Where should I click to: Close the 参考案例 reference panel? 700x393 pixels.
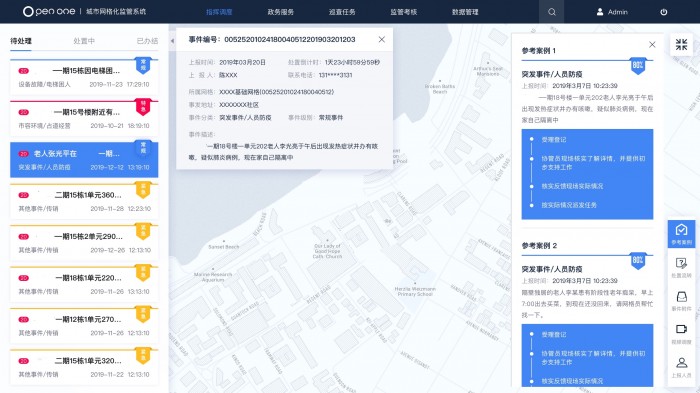pos(652,44)
